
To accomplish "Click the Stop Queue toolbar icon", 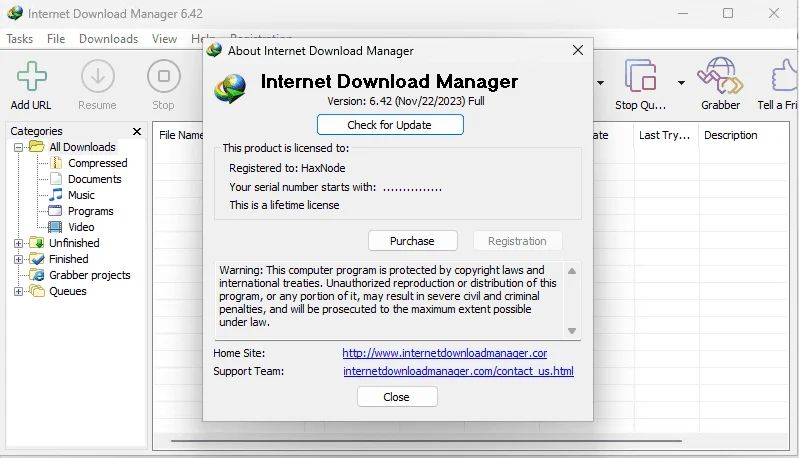I will click(640, 76).
